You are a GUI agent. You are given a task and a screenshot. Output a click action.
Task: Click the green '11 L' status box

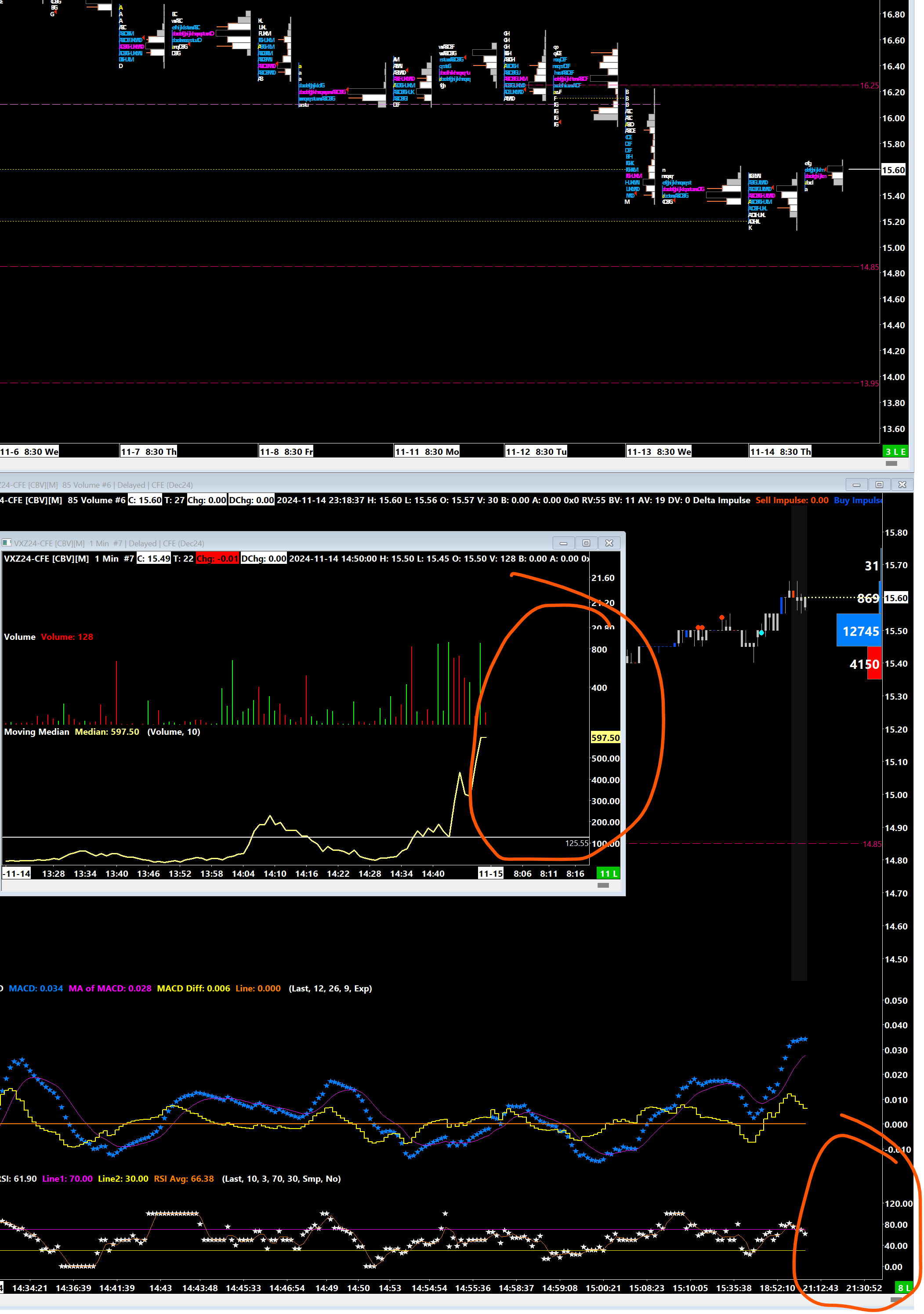(608, 873)
